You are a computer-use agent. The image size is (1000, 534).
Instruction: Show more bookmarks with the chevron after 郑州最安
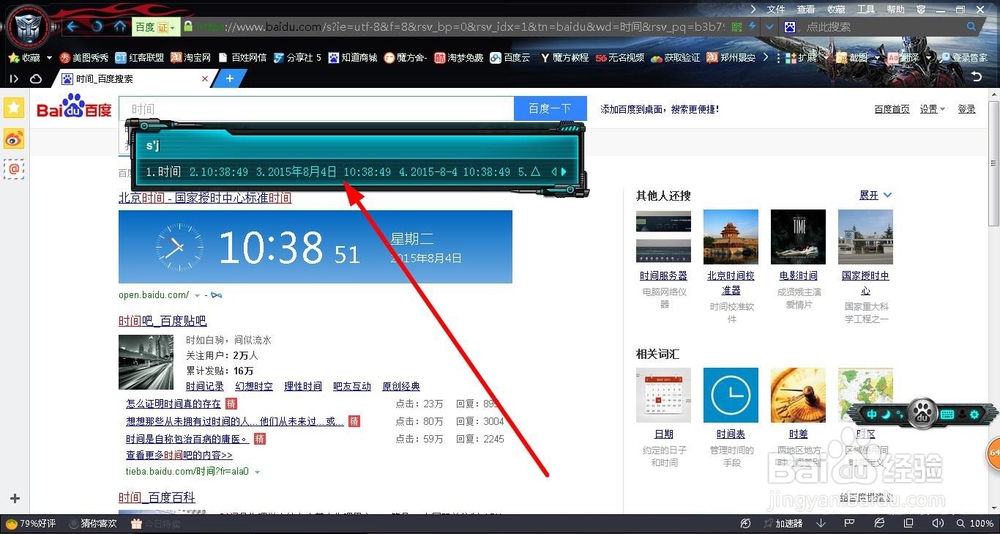pyautogui.click(x=765, y=57)
